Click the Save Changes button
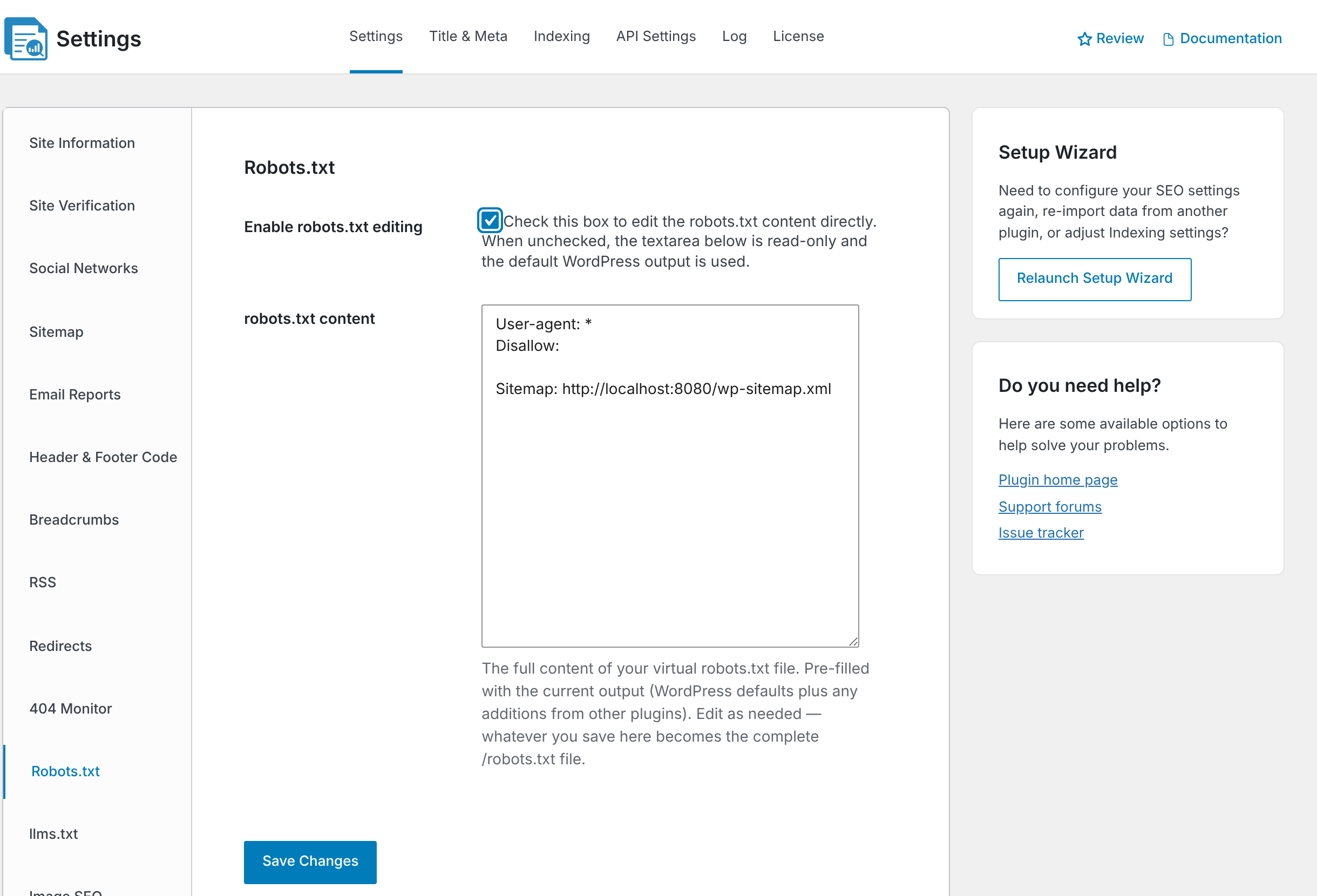The width and height of the screenshot is (1317, 896). pos(310,861)
